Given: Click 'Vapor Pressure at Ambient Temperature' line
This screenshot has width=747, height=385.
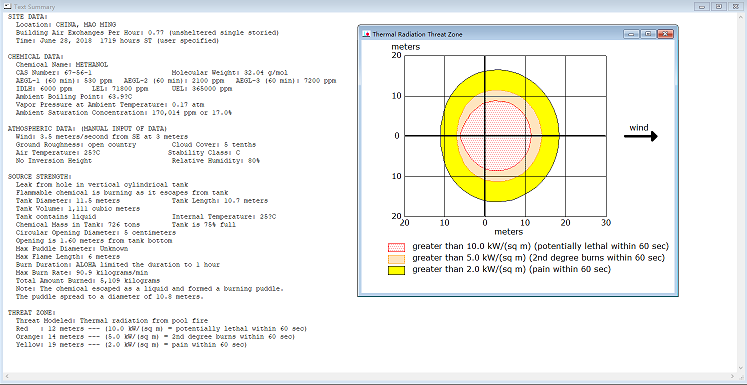Looking at the screenshot, I should click(x=110, y=104).
